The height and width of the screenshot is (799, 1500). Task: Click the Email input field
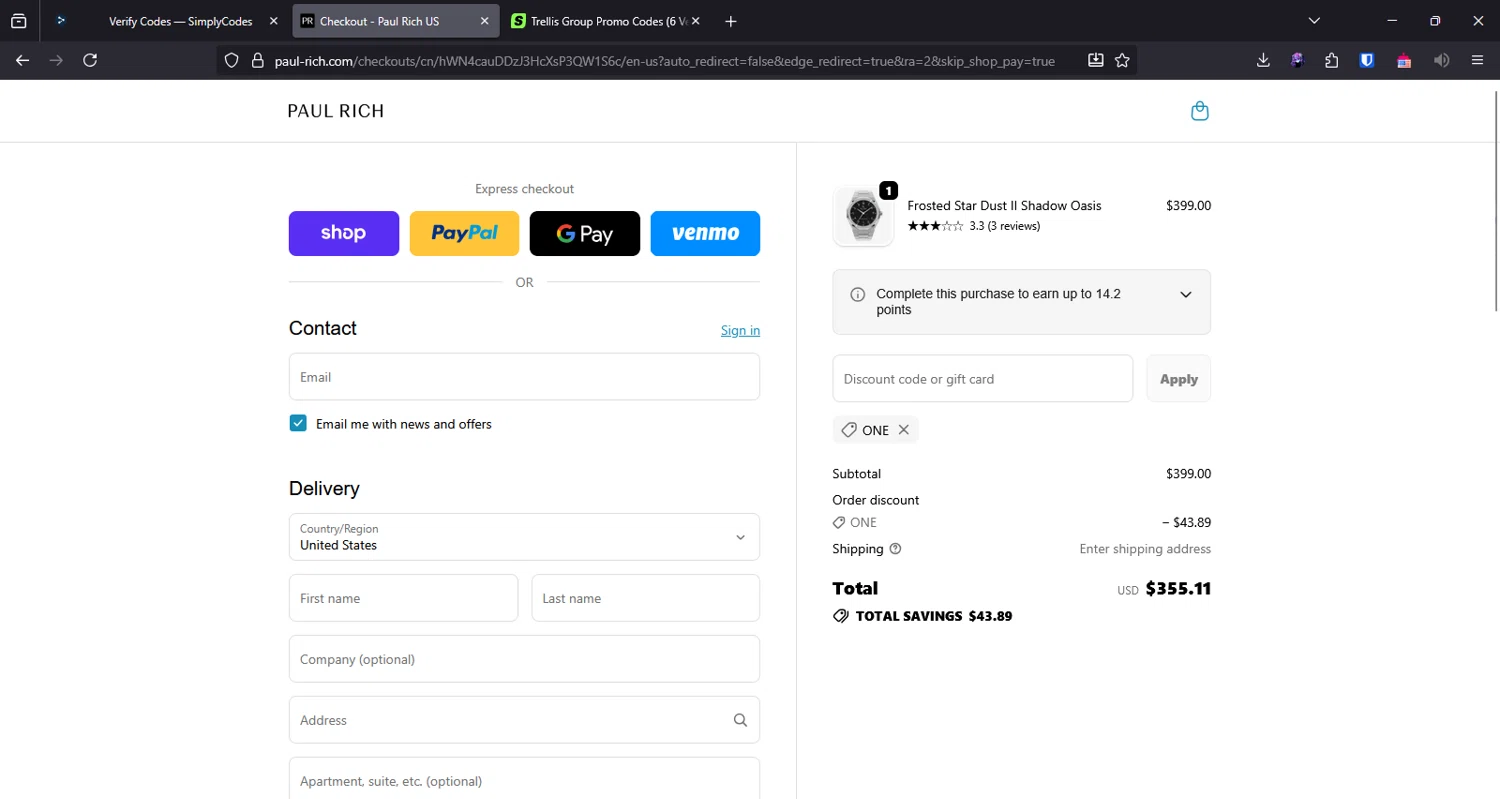click(524, 377)
